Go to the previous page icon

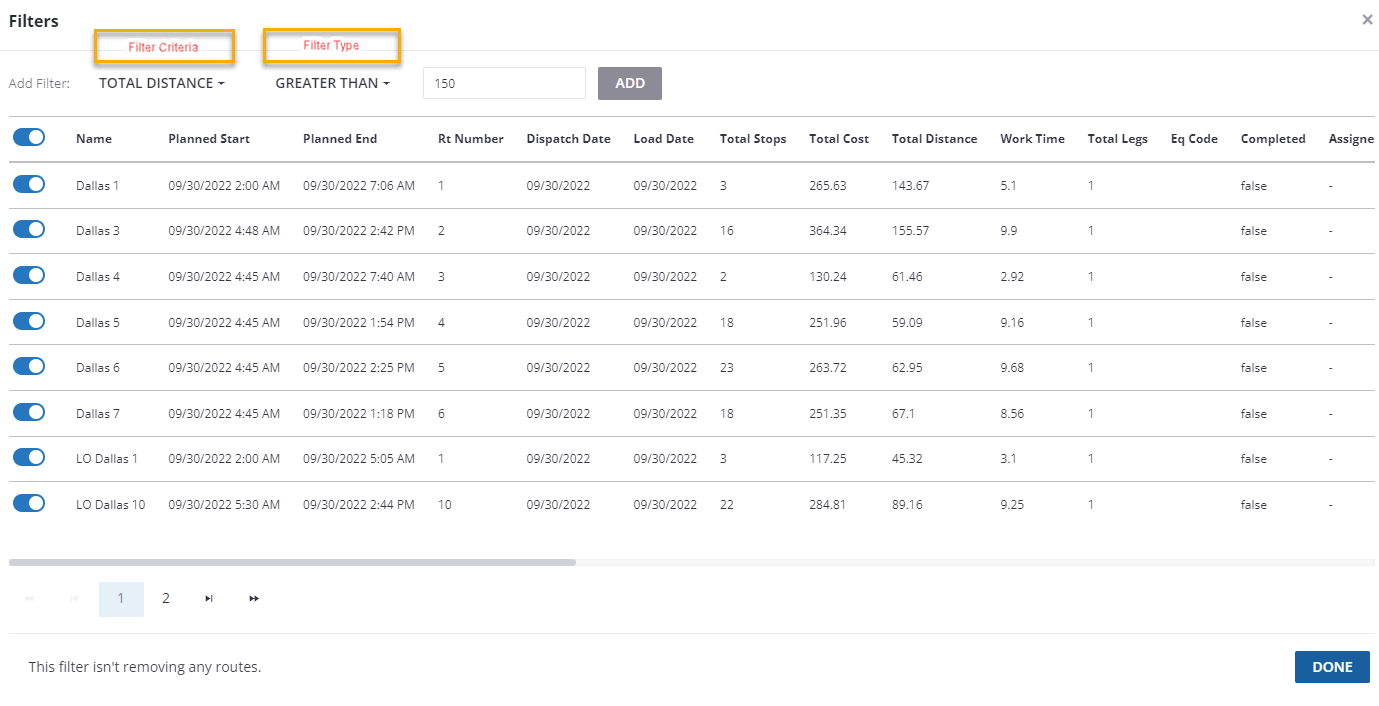click(74, 598)
